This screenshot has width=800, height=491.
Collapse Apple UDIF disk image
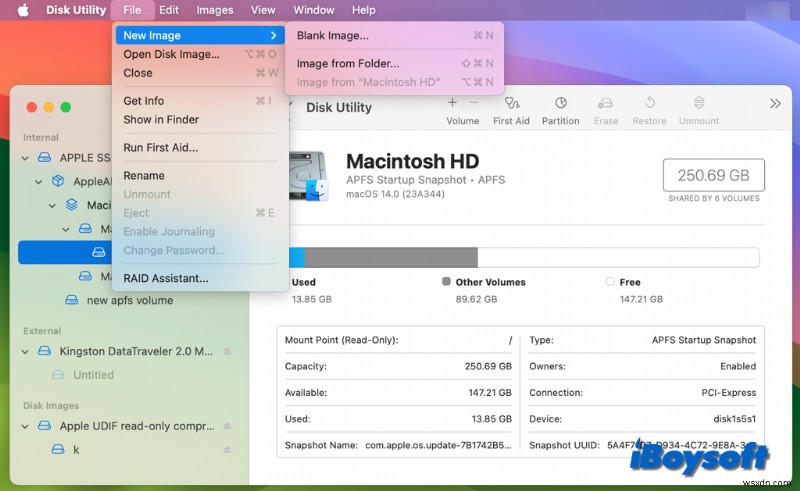(25, 426)
